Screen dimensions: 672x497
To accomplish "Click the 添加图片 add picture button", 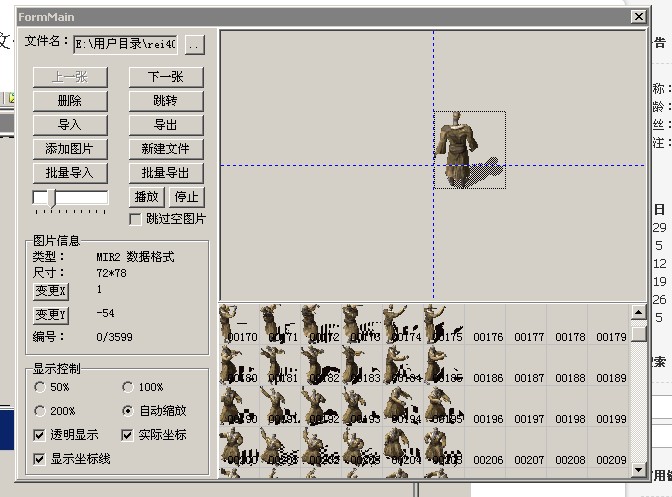I will click(70, 149).
